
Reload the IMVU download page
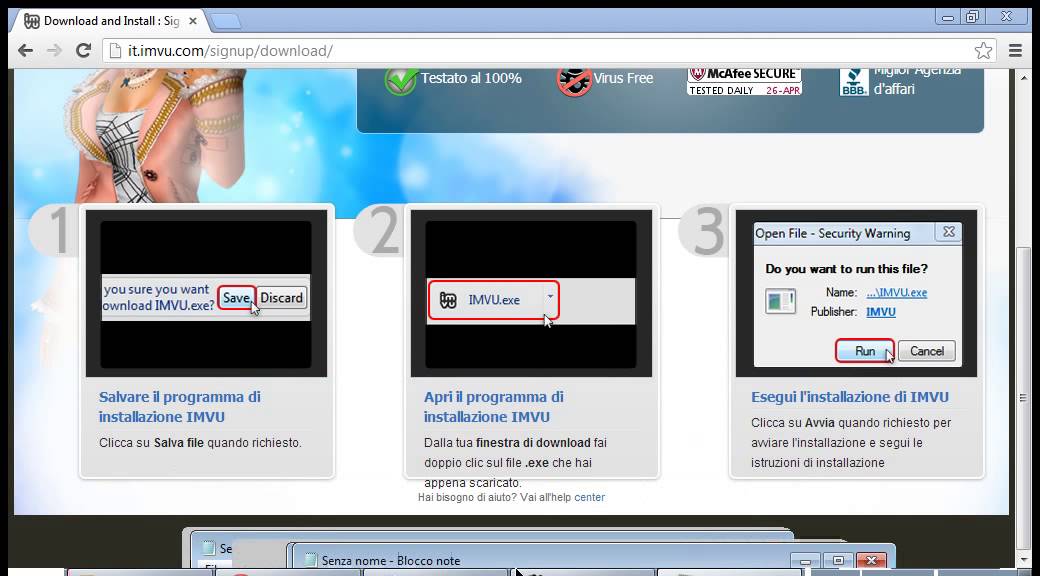(83, 50)
